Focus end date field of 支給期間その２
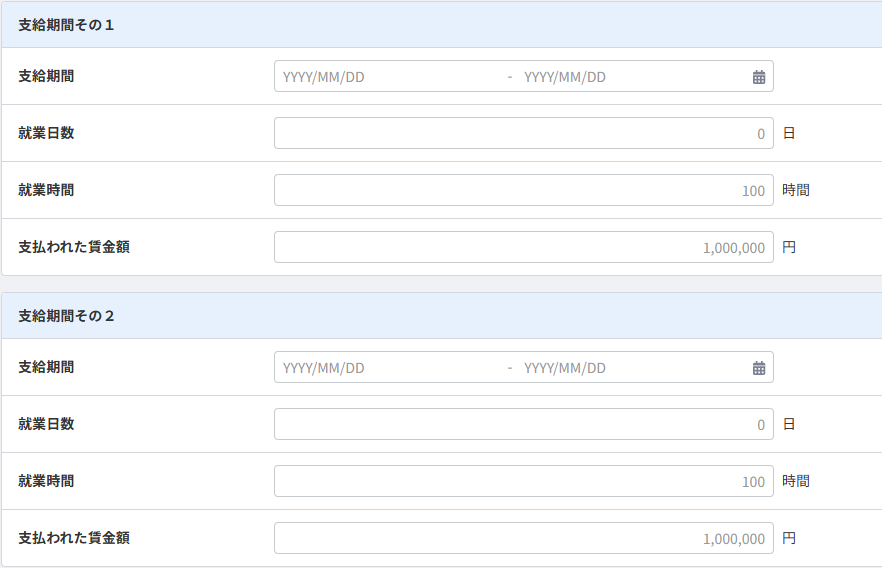This screenshot has height=568, width=882. [x=632, y=367]
